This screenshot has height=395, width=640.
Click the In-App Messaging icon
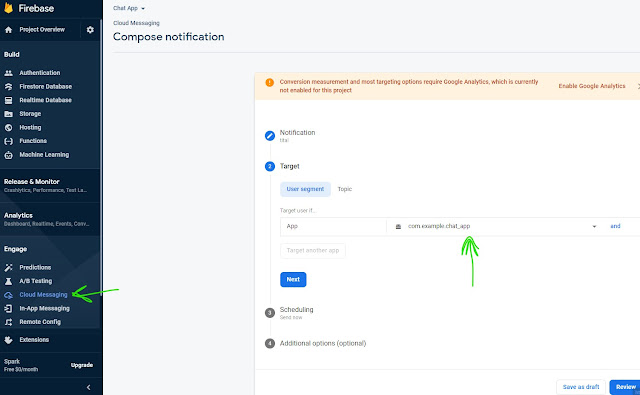click(8, 308)
